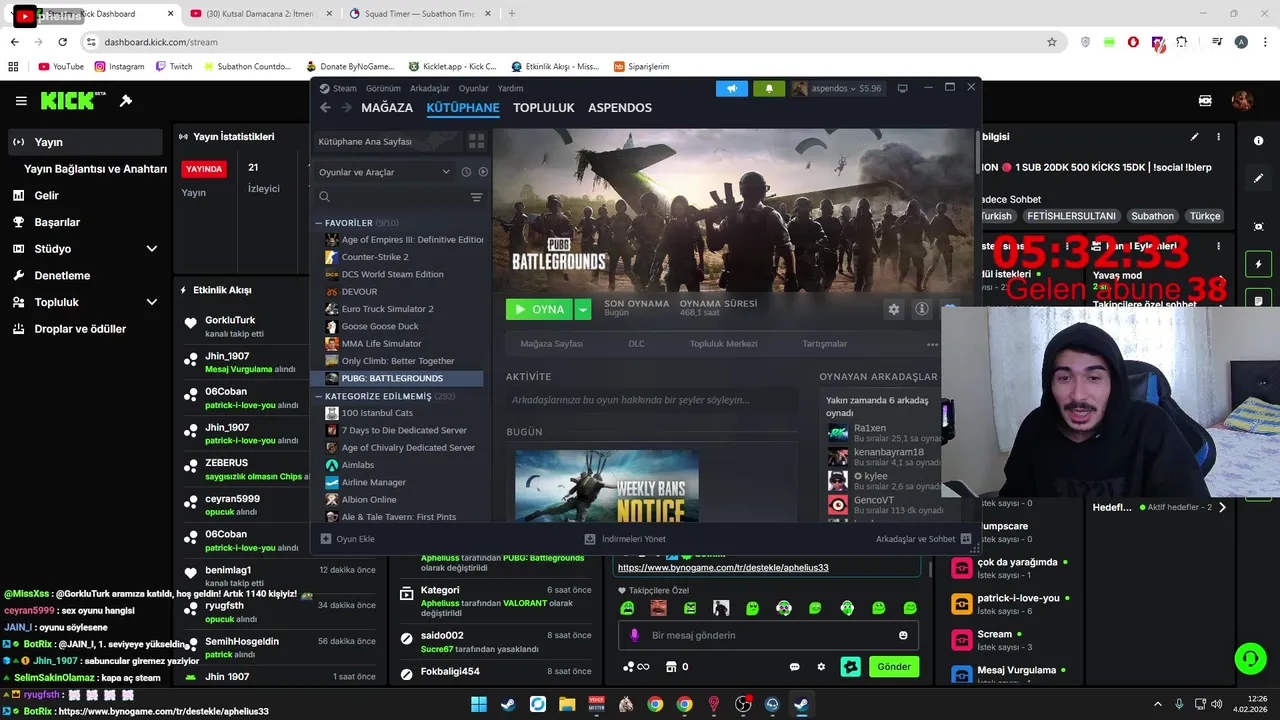Collapse the FAVORİLER category in Steam
Screen dimensions: 1280x720
pyautogui.click(x=319, y=223)
